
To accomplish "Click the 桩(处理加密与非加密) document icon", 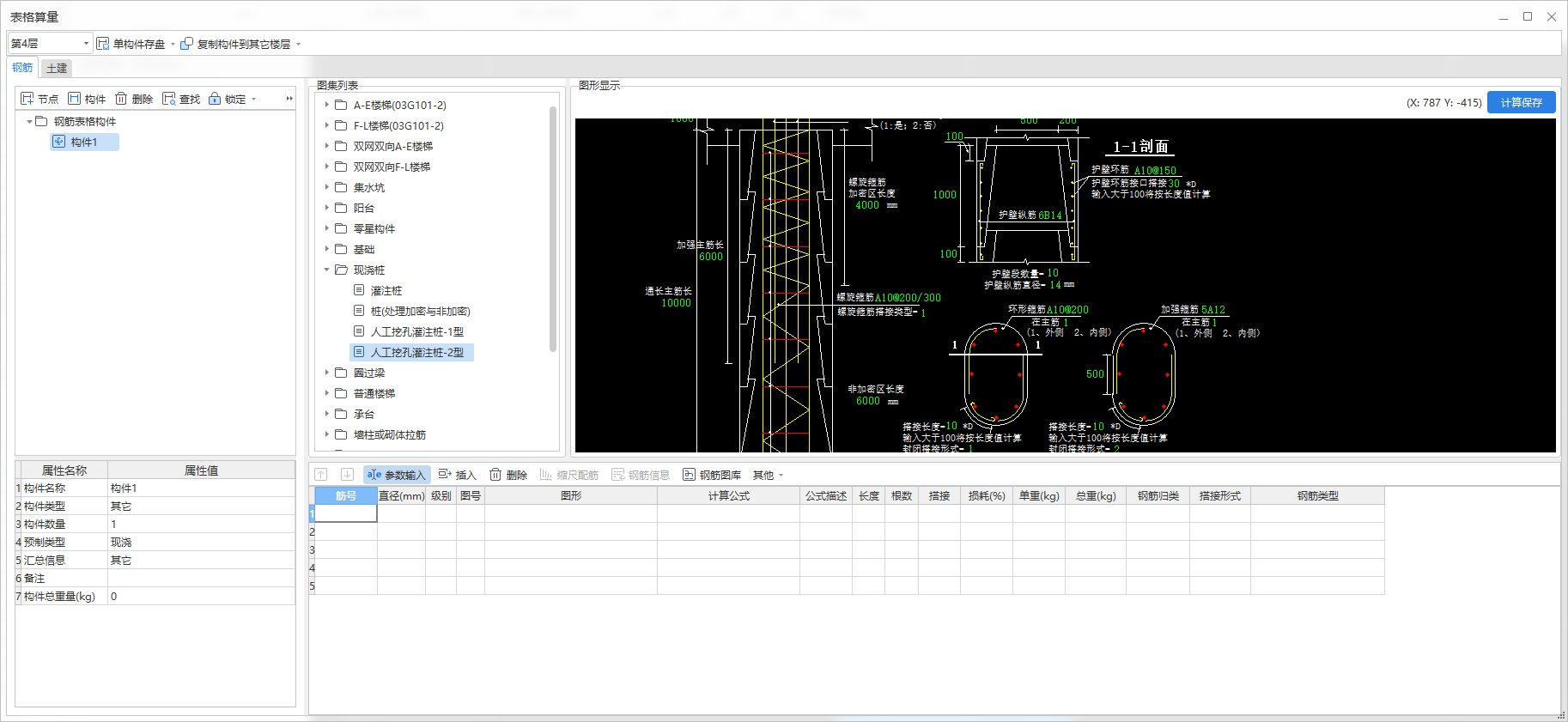I will pyautogui.click(x=359, y=311).
